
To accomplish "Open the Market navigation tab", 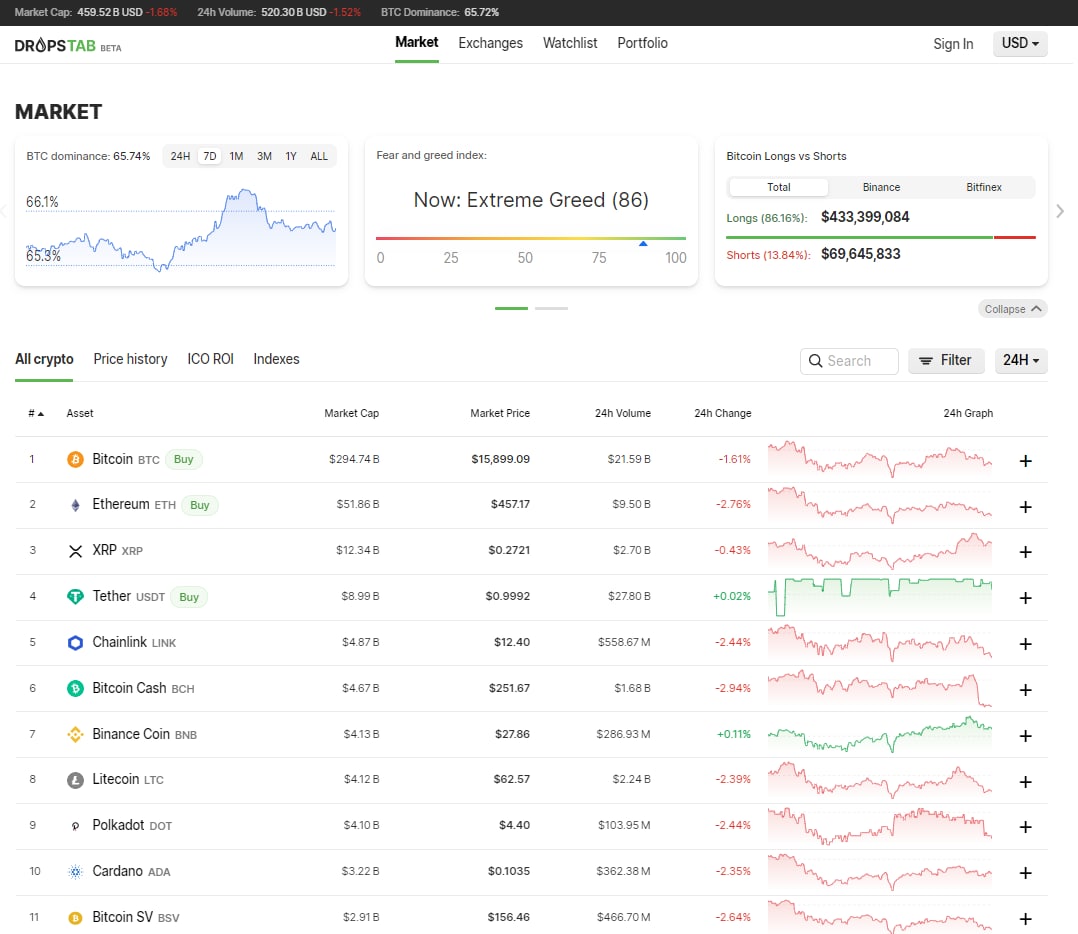I will 417,43.
